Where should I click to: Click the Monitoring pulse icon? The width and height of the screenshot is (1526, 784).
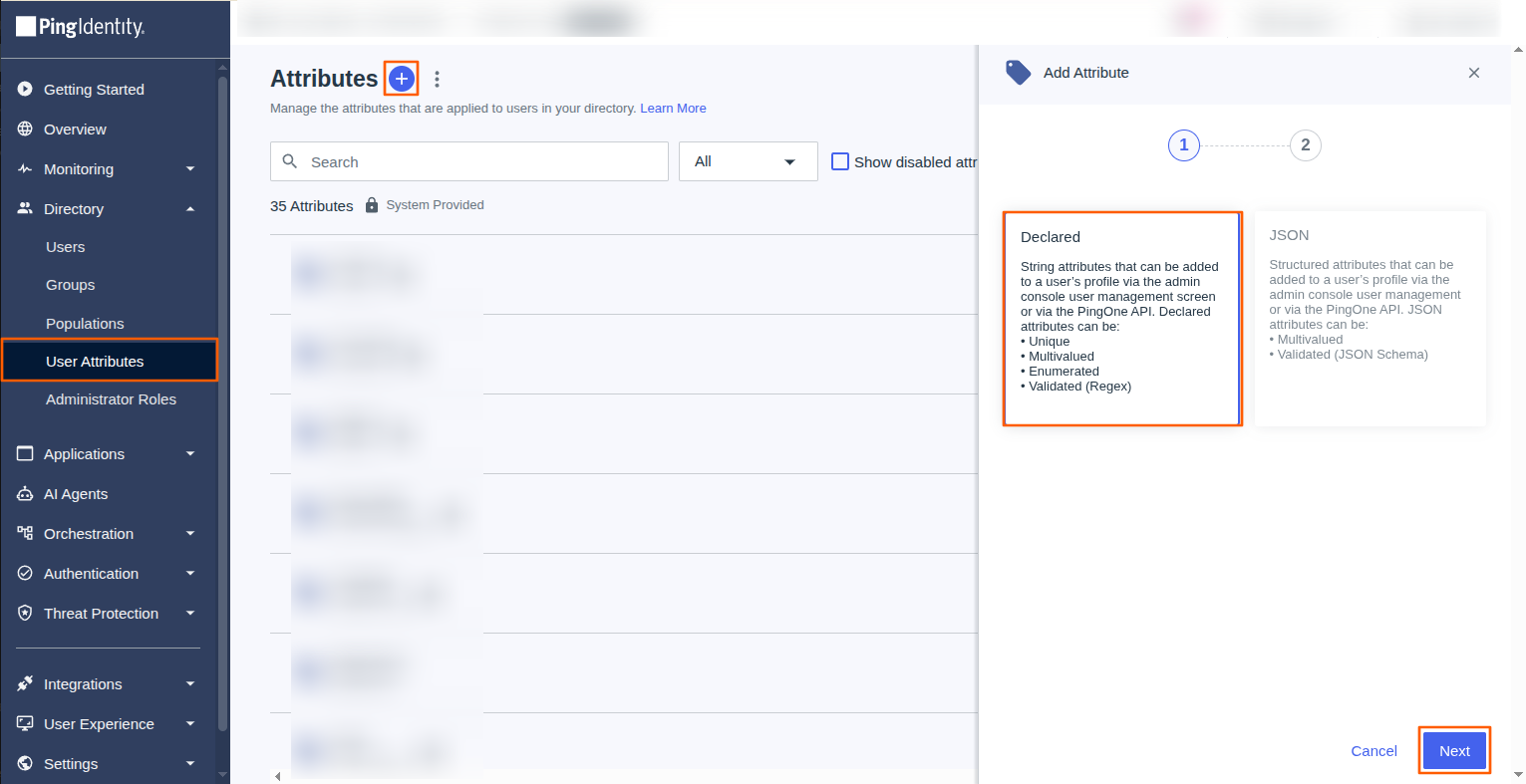[25, 169]
